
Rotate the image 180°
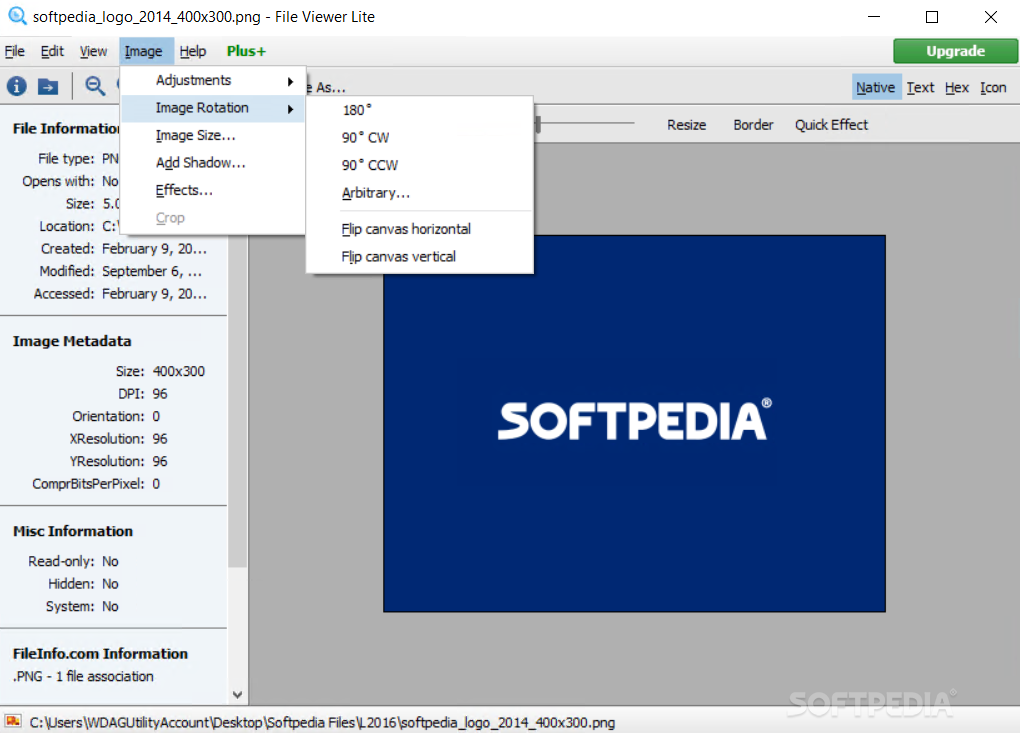(x=420, y=110)
